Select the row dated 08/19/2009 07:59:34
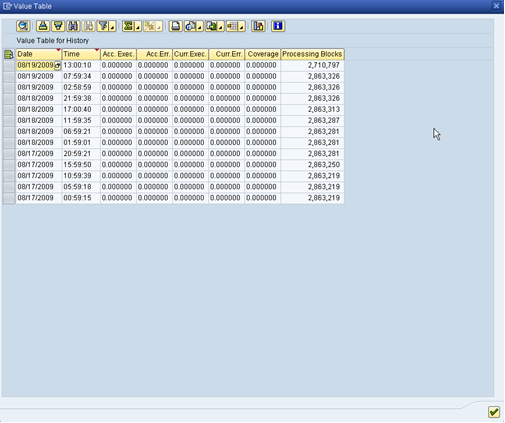 tap(9, 76)
